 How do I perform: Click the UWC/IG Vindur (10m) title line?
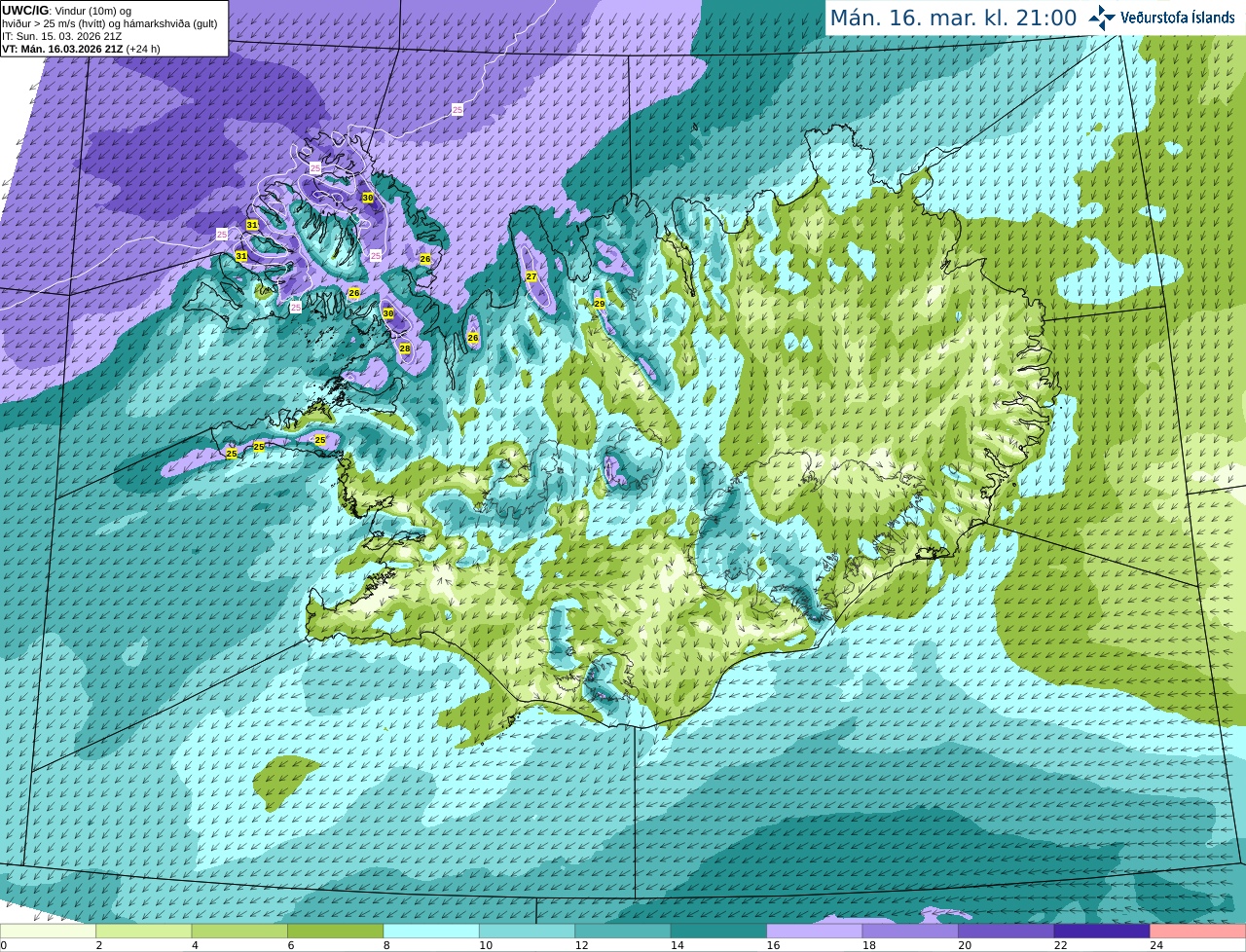pos(65,10)
